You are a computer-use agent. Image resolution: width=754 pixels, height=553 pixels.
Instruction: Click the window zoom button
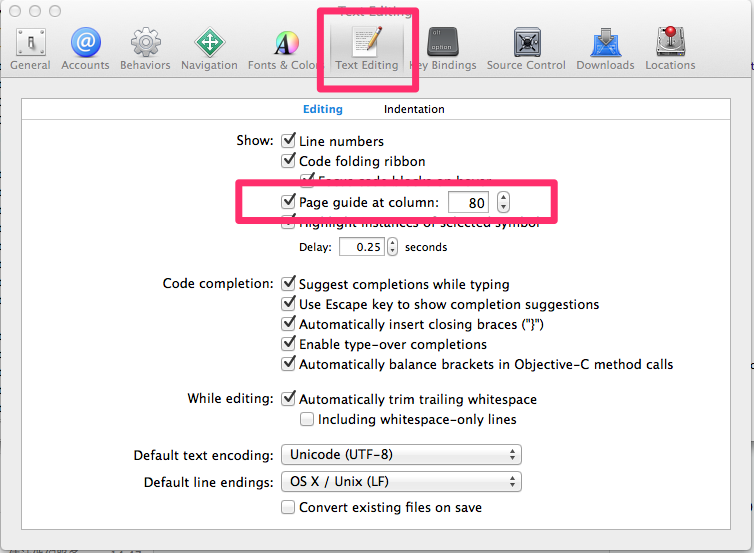[x=55, y=11]
